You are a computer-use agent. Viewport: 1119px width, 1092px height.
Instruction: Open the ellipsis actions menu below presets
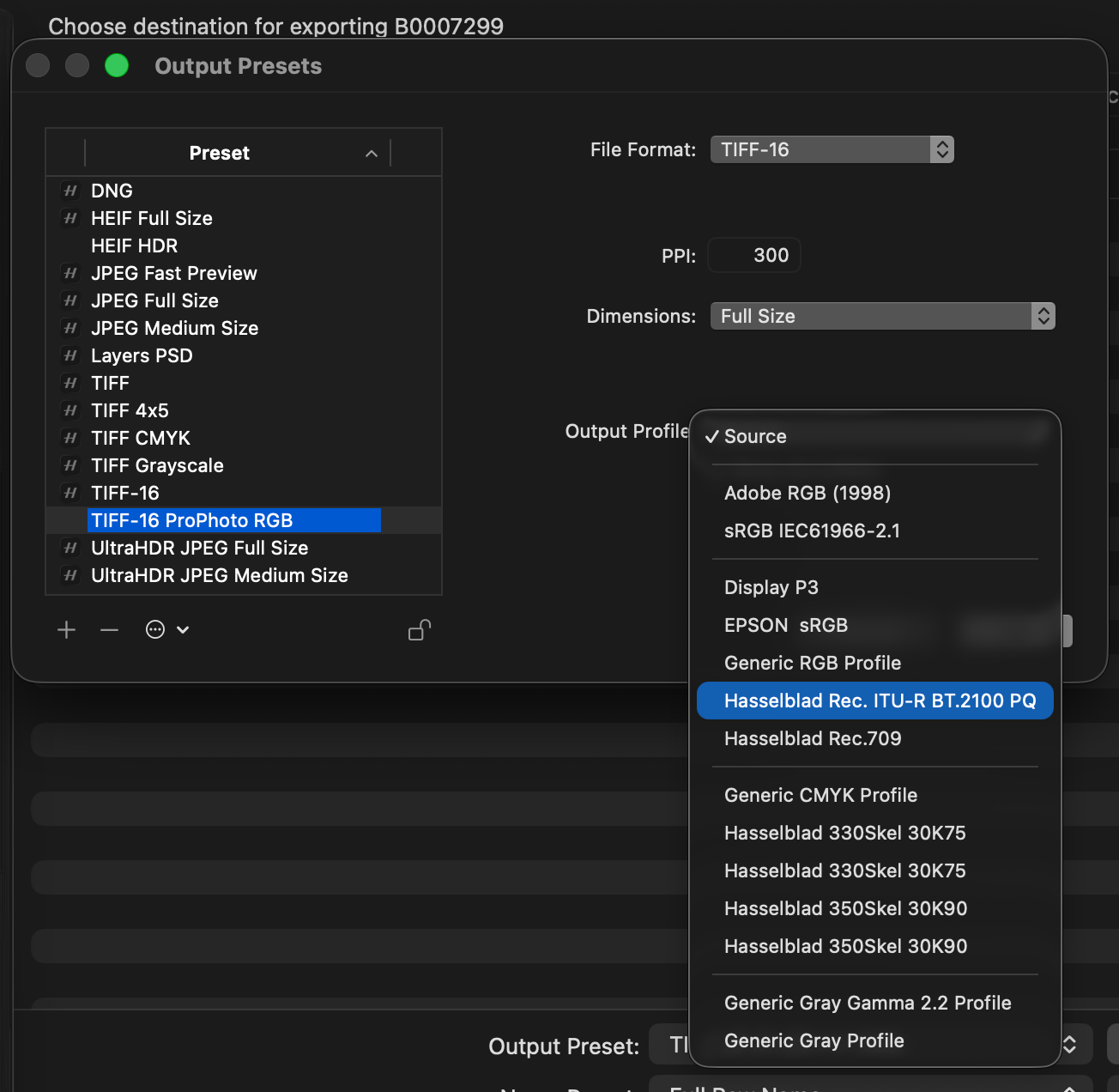coord(166,630)
